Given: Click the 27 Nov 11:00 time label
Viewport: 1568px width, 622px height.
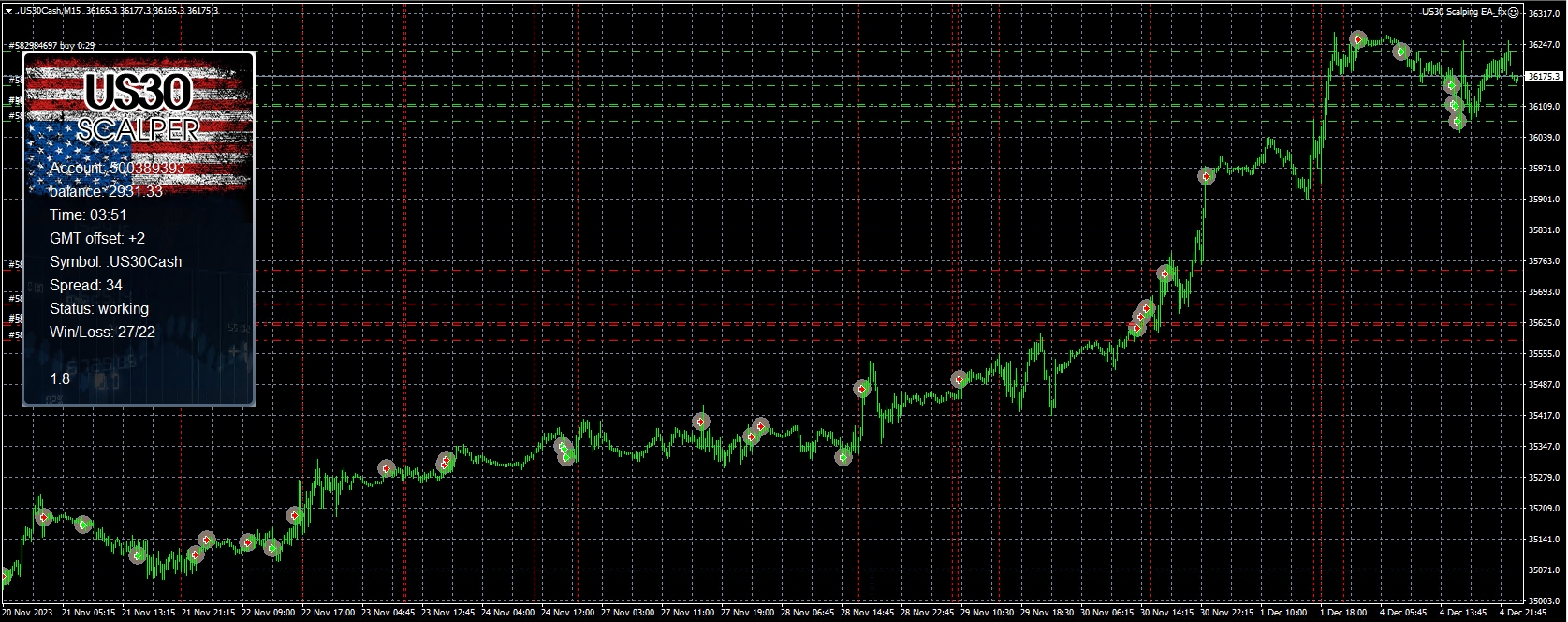Looking at the screenshot, I should (x=688, y=613).
